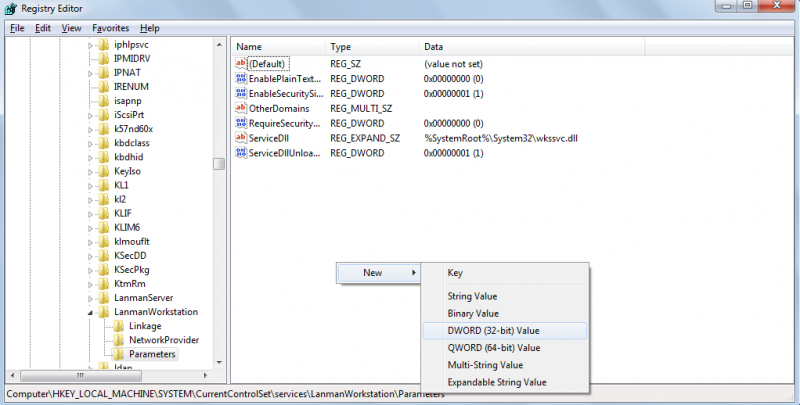Expand the LanmanServer tree node
This screenshot has width=800, height=405.
(x=90, y=298)
